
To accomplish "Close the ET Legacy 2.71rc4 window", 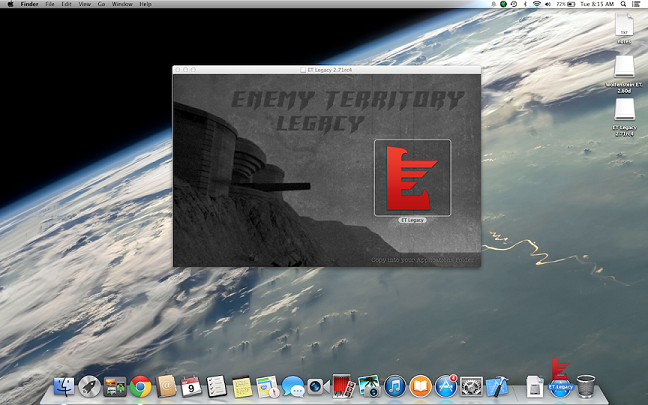I will (178, 70).
